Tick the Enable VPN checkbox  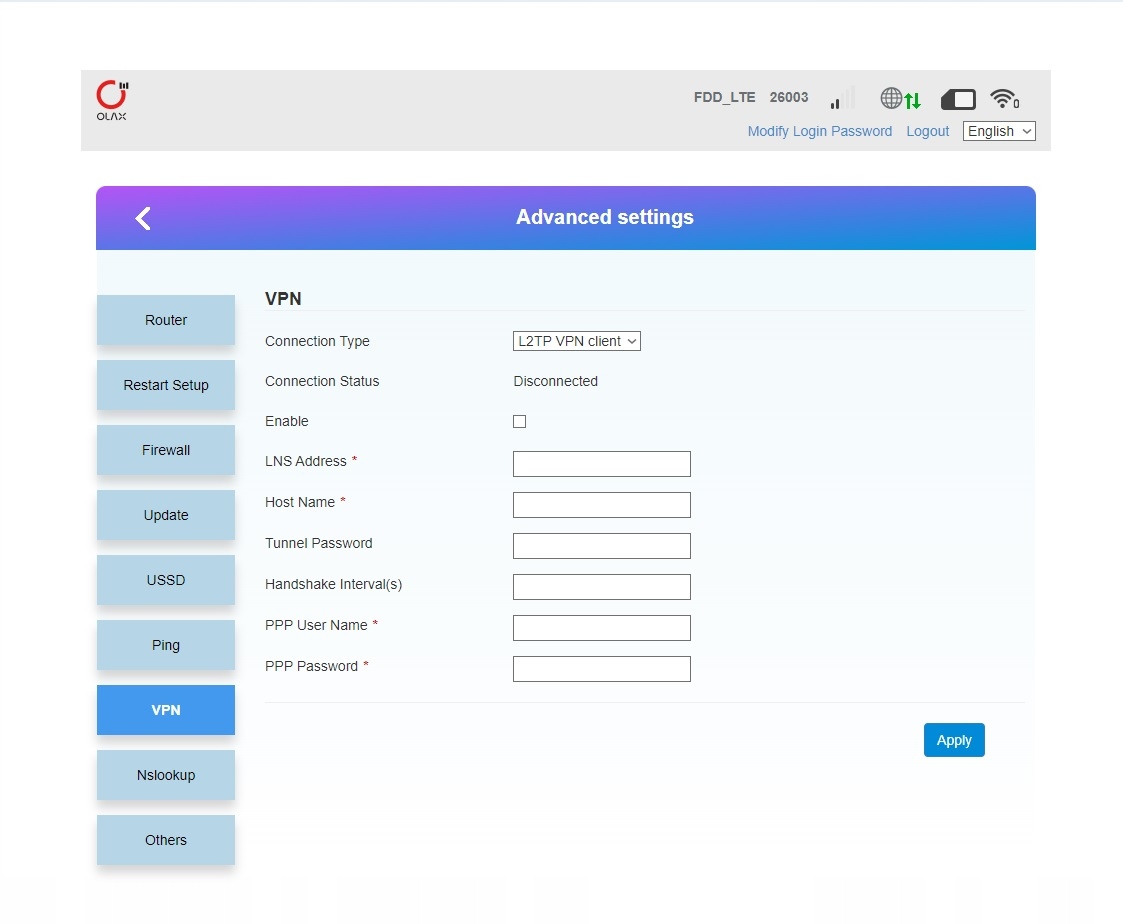519,421
